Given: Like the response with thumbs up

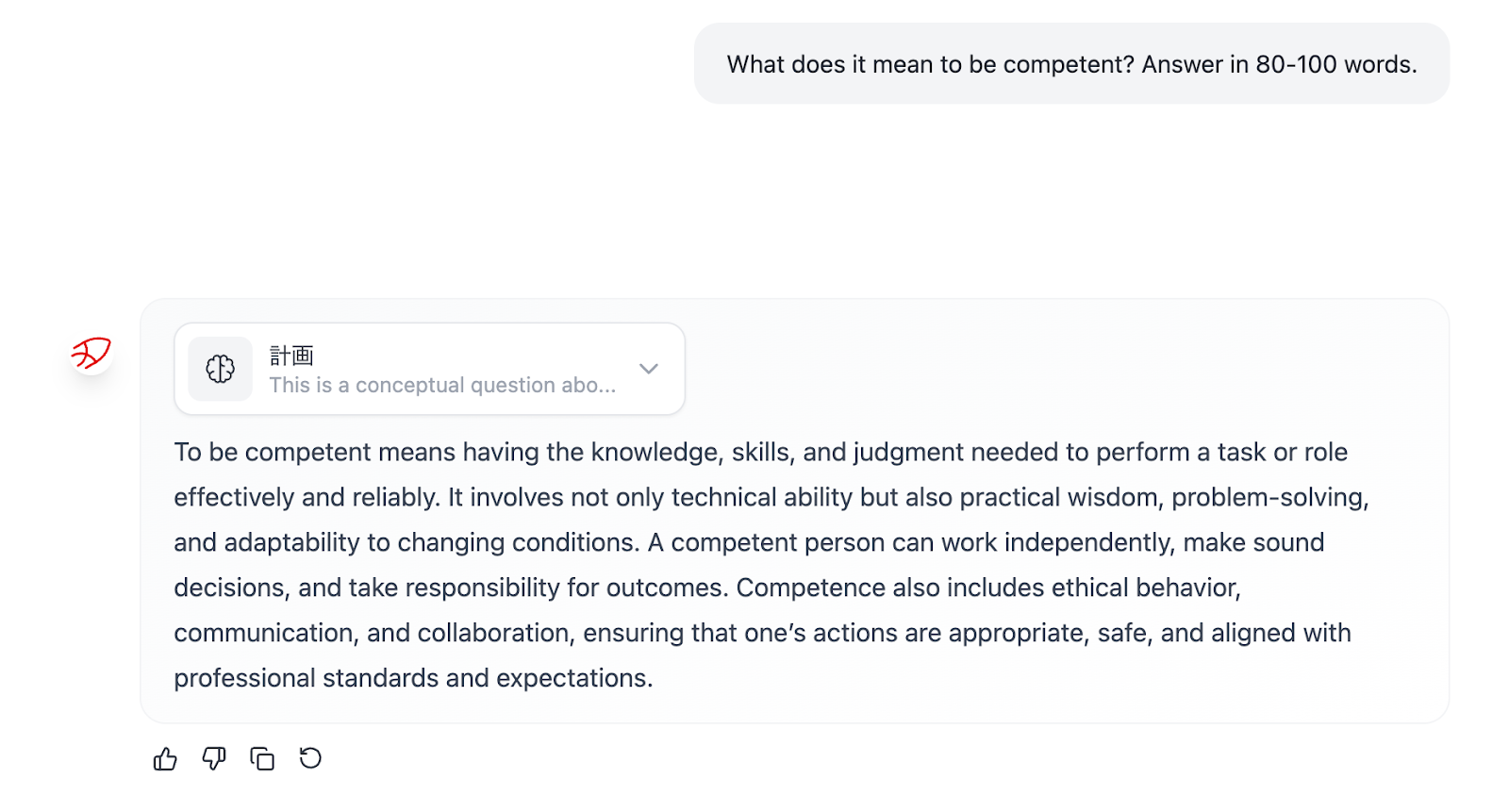Looking at the screenshot, I should click(x=165, y=759).
